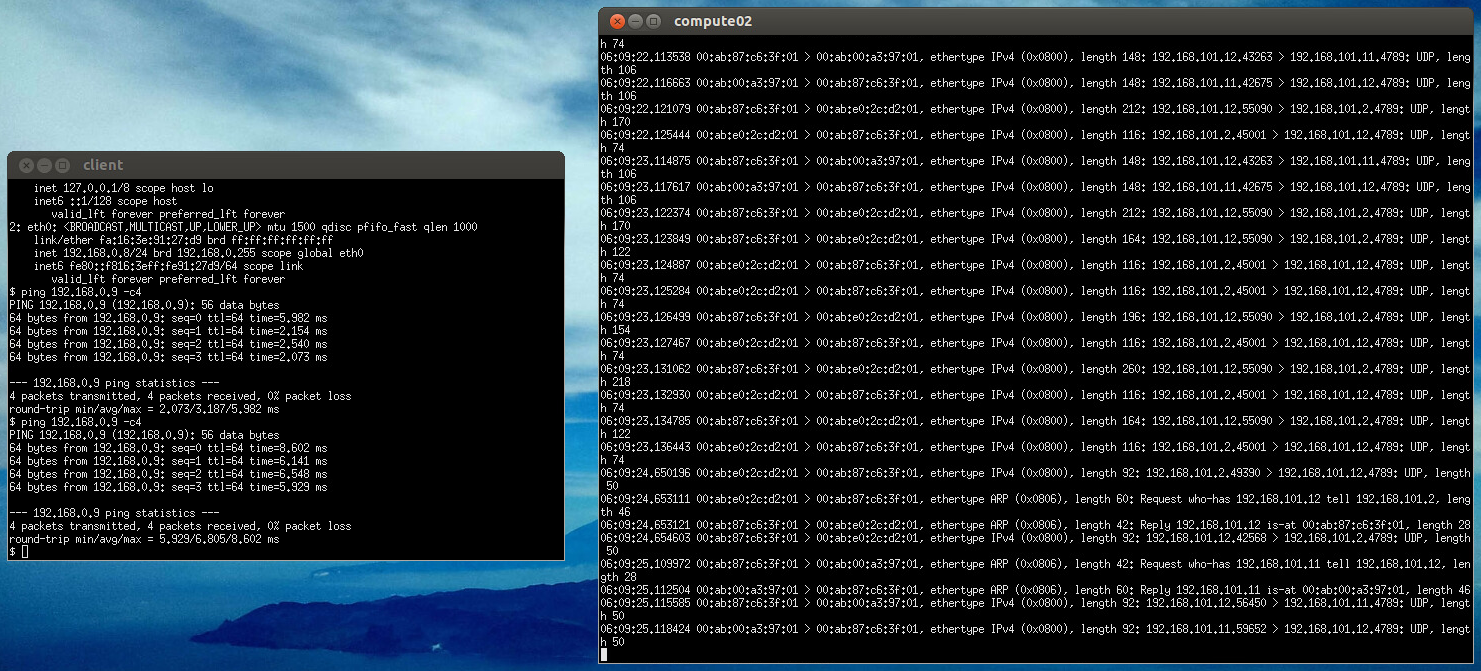Screen dimensions: 1481x671
Task: Click the dimmed close icon on the client titlebar
Action: click(27, 165)
